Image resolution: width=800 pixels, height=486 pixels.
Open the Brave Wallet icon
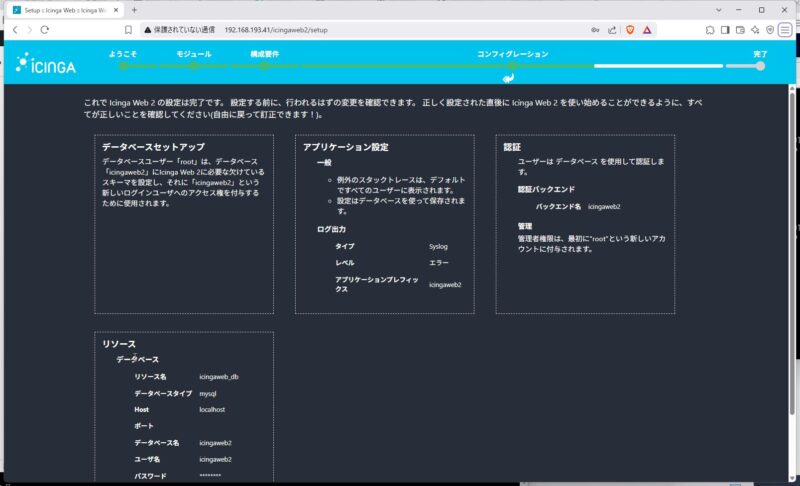tap(740, 30)
